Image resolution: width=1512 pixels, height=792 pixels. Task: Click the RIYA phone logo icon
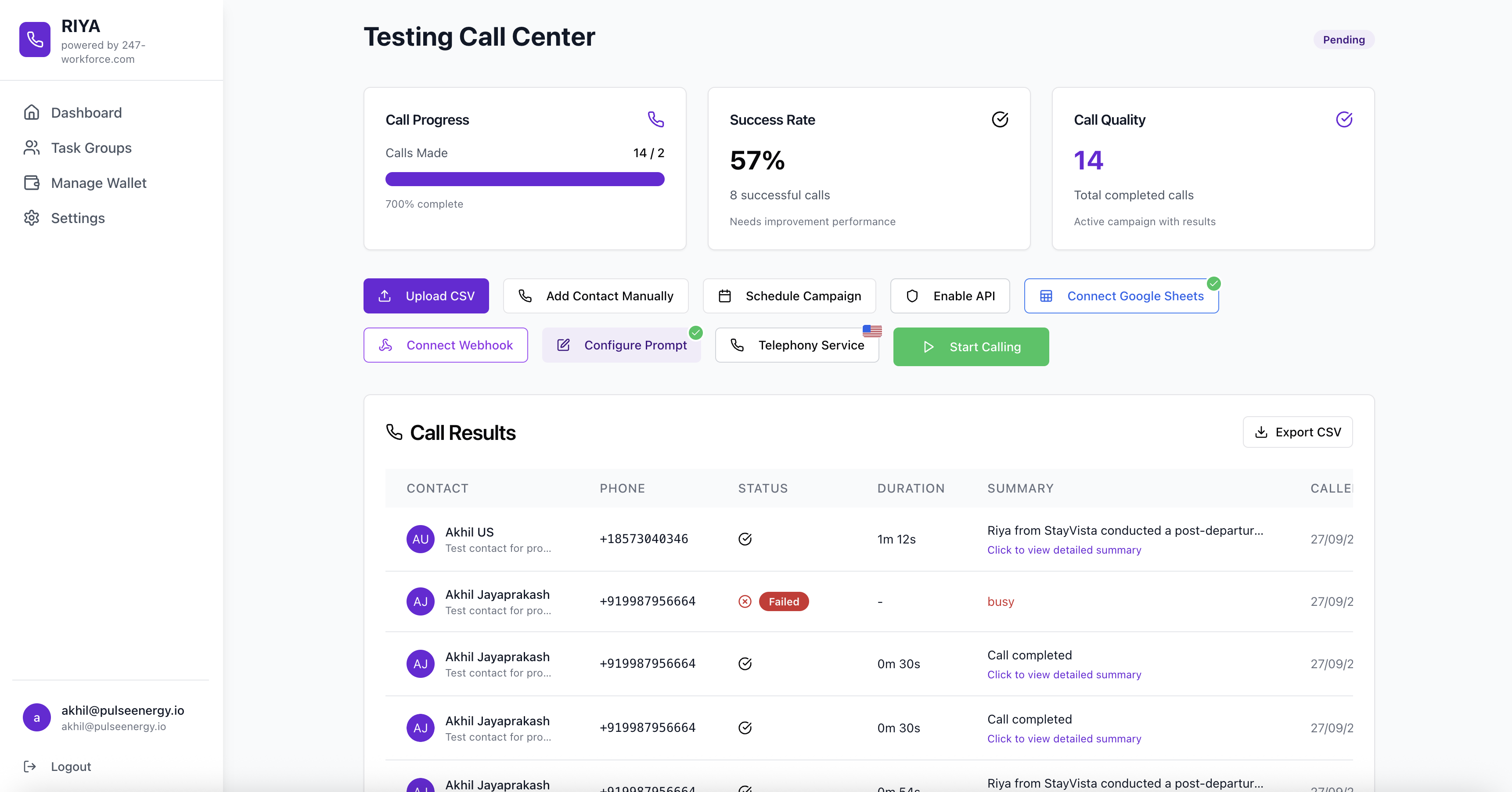[35, 40]
